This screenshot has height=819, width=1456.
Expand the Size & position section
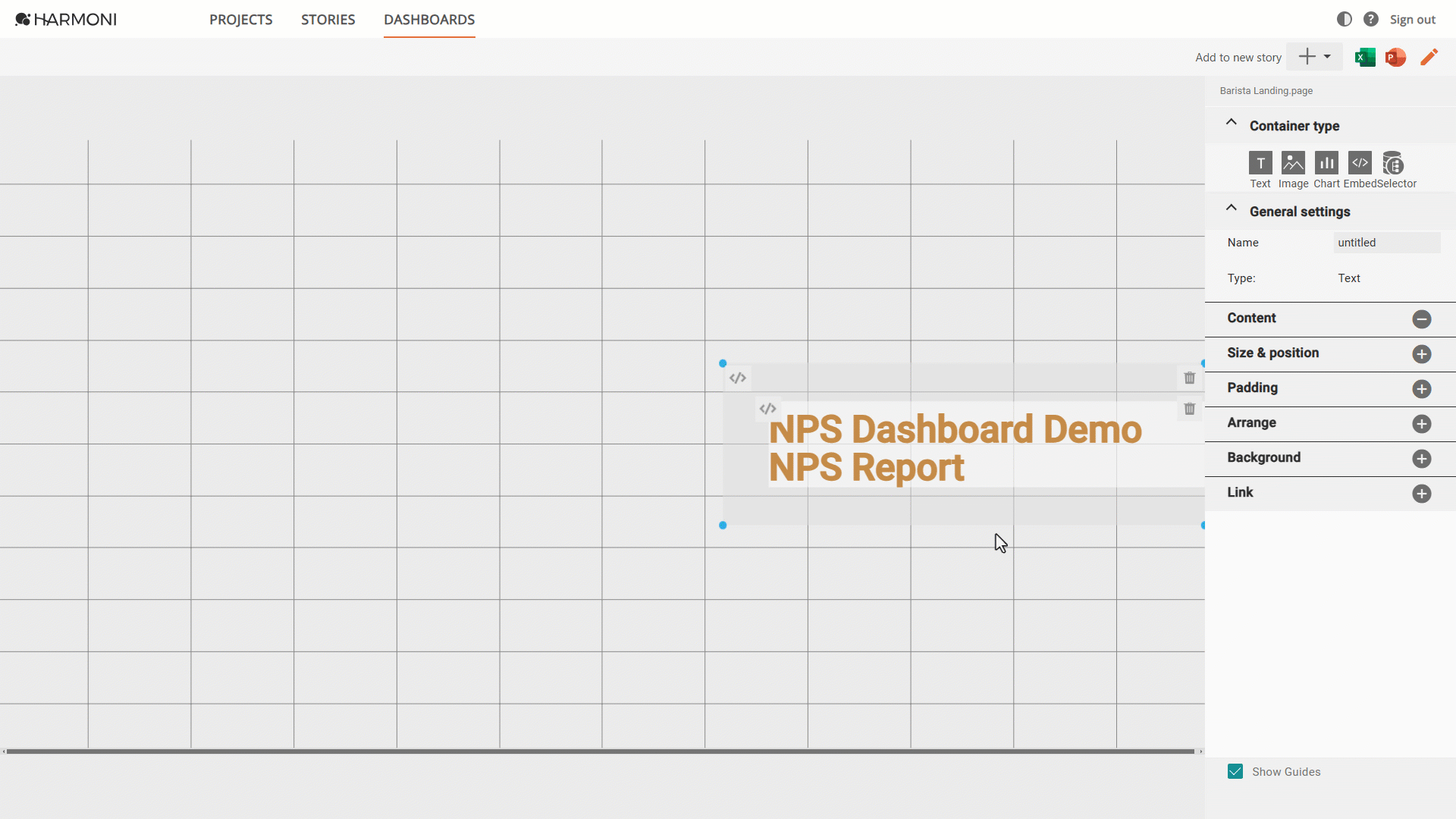tap(1422, 354)
